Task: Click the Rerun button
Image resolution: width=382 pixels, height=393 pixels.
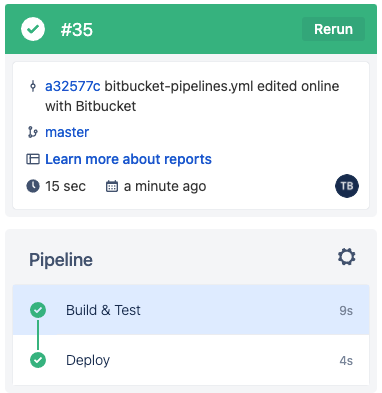Action: click(333, 29)
